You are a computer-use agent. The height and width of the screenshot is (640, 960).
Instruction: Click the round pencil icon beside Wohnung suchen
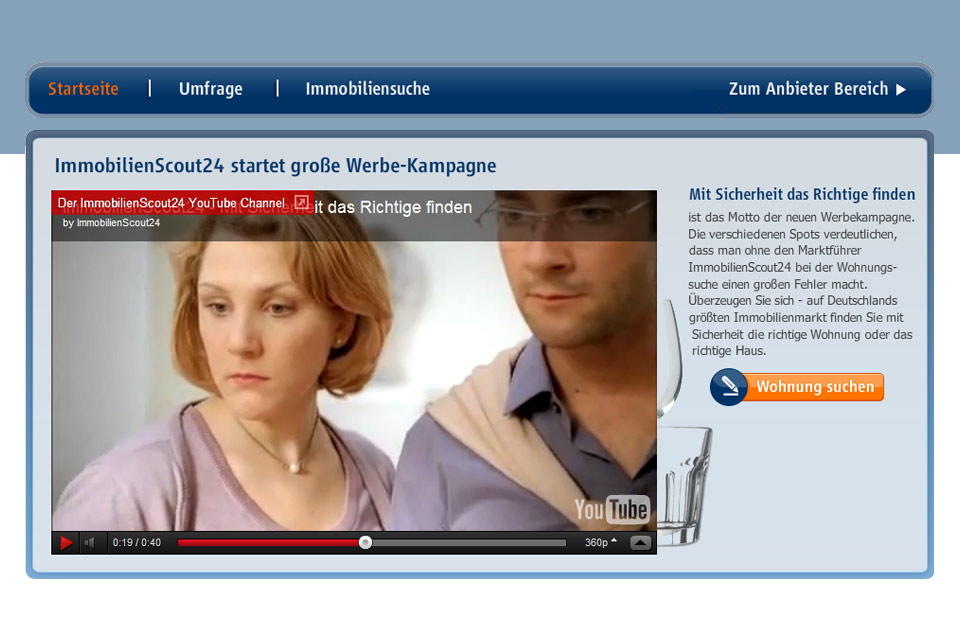(x=729, y=386)
